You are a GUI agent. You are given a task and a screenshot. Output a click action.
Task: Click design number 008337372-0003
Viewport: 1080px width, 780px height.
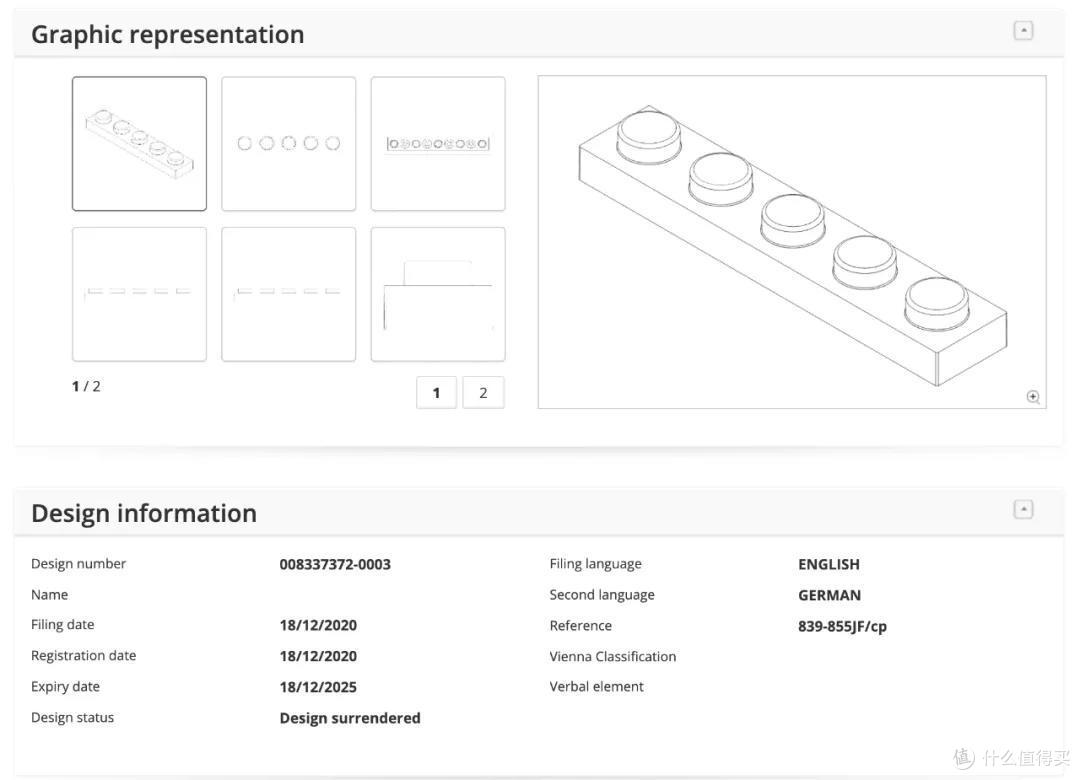click(335, 564)
